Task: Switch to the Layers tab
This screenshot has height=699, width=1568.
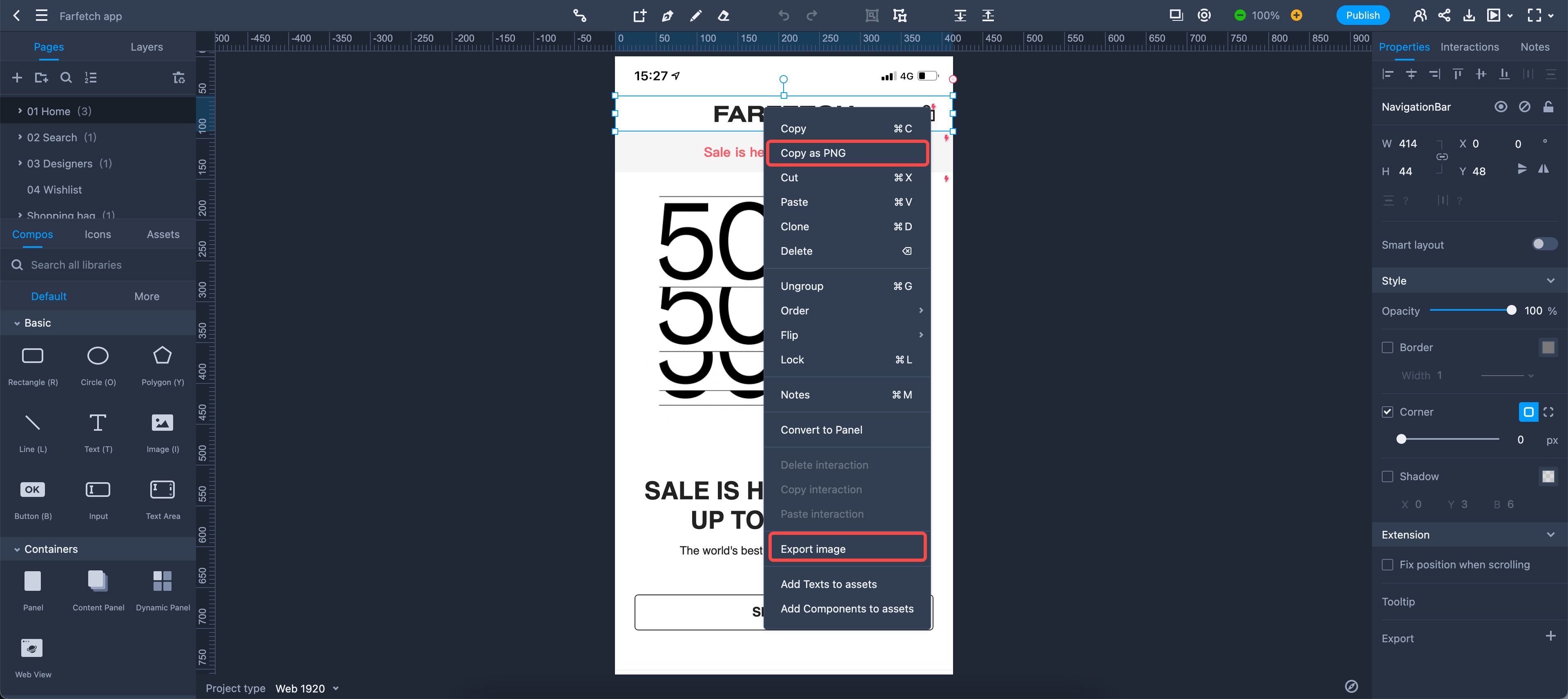Action: point(147,47)
